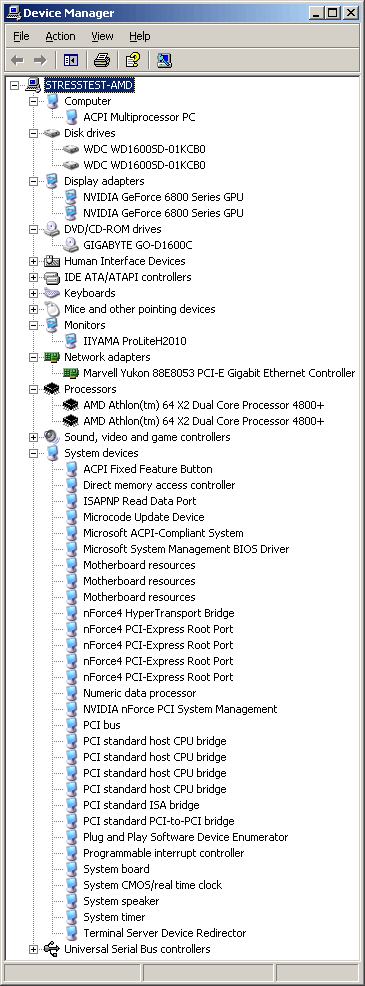Collapse the Display adapters node
The height and width of the screenshot is (986, 365).
[x=33, y=181]
